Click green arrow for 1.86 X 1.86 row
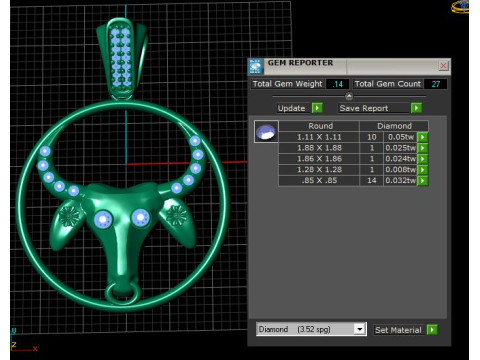This screenshot has height=360, width=480. (x=423, y=159)
